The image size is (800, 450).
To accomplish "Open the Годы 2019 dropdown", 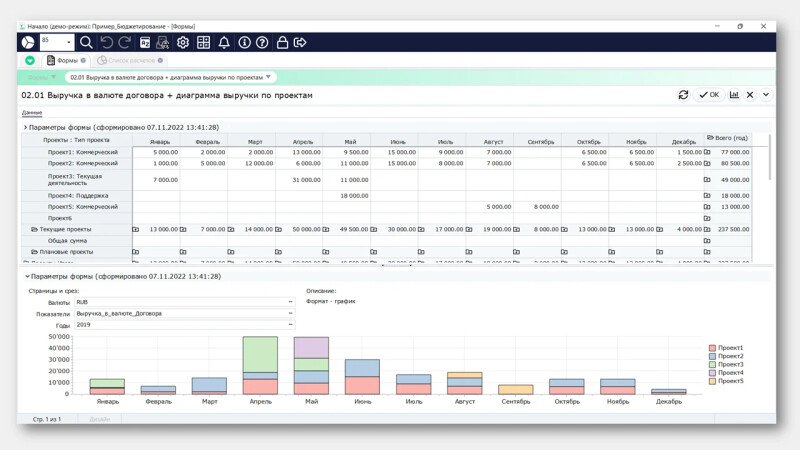I will pos(291,325).
